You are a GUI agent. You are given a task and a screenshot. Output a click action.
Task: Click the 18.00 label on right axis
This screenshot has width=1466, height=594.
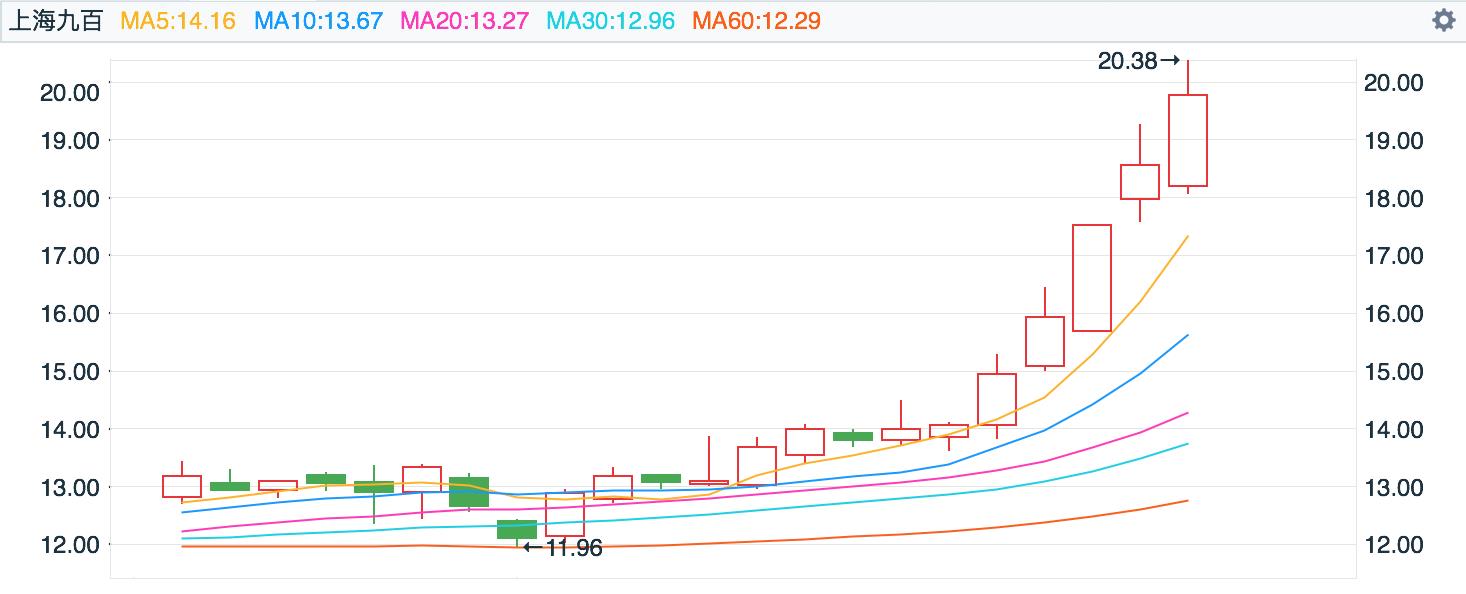(1394, 198)
